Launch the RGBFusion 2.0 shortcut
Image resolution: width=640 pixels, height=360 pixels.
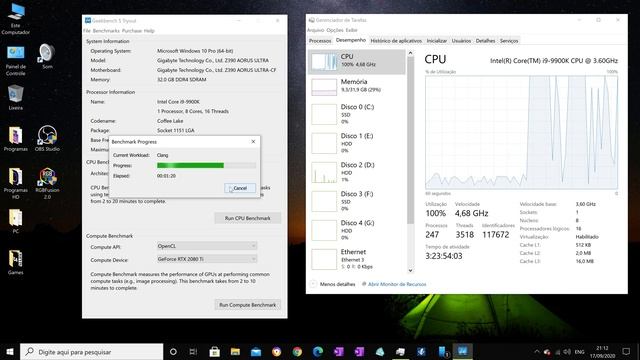pos(47,183)
